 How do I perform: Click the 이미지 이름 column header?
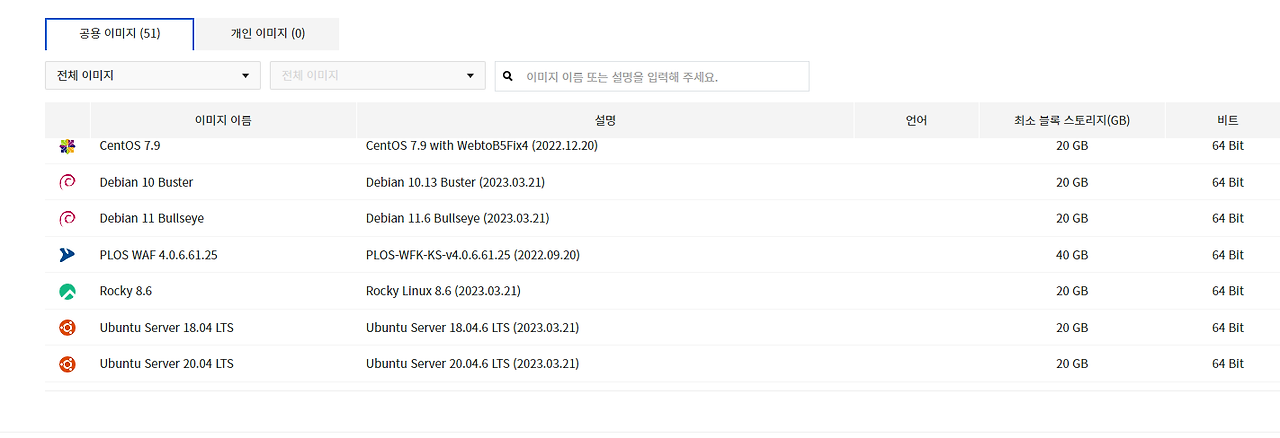[223, 120]
